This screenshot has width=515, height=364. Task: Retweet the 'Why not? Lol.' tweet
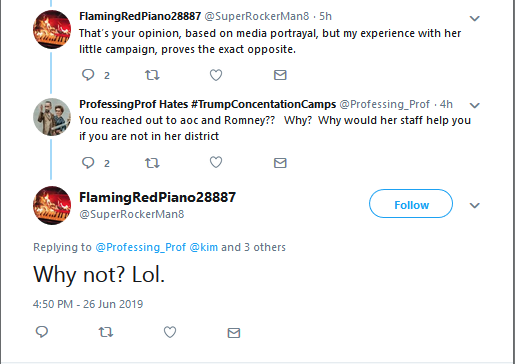click(x=106, y=332)
